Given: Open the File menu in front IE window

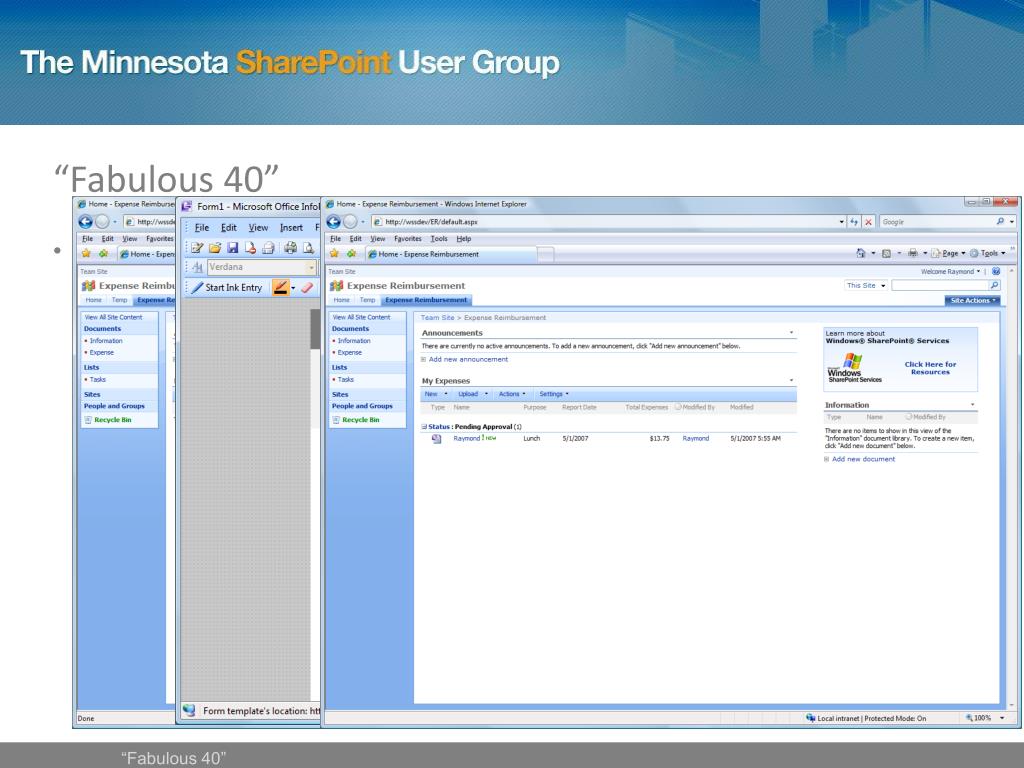Looking at the screenshot, I should tap(335, 239).
